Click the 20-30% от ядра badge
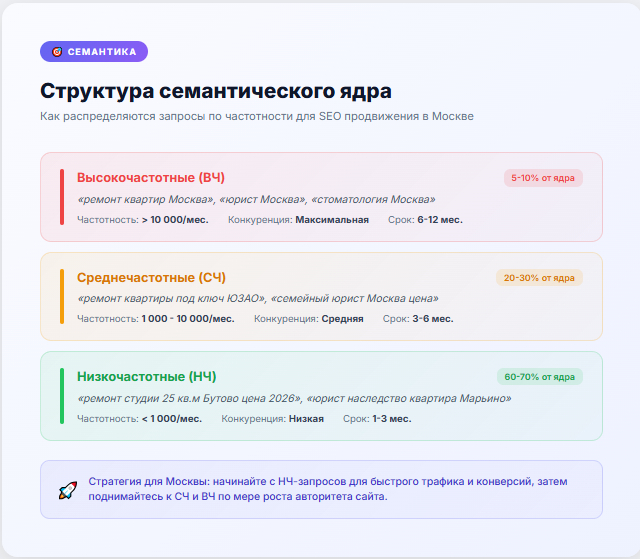Screen dimensions: 640x559 click(539, 278)
